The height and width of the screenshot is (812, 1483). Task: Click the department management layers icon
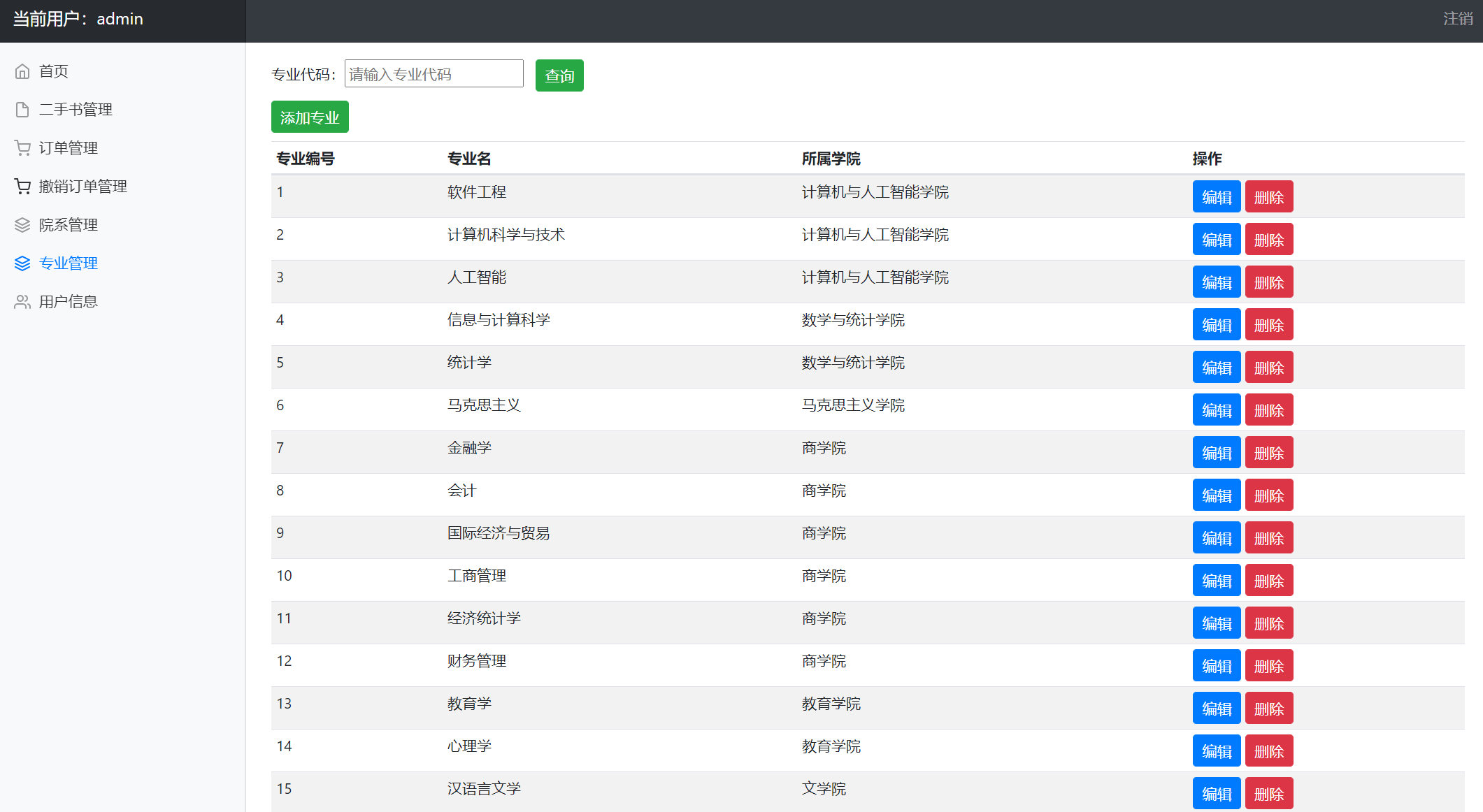[22, 225]
